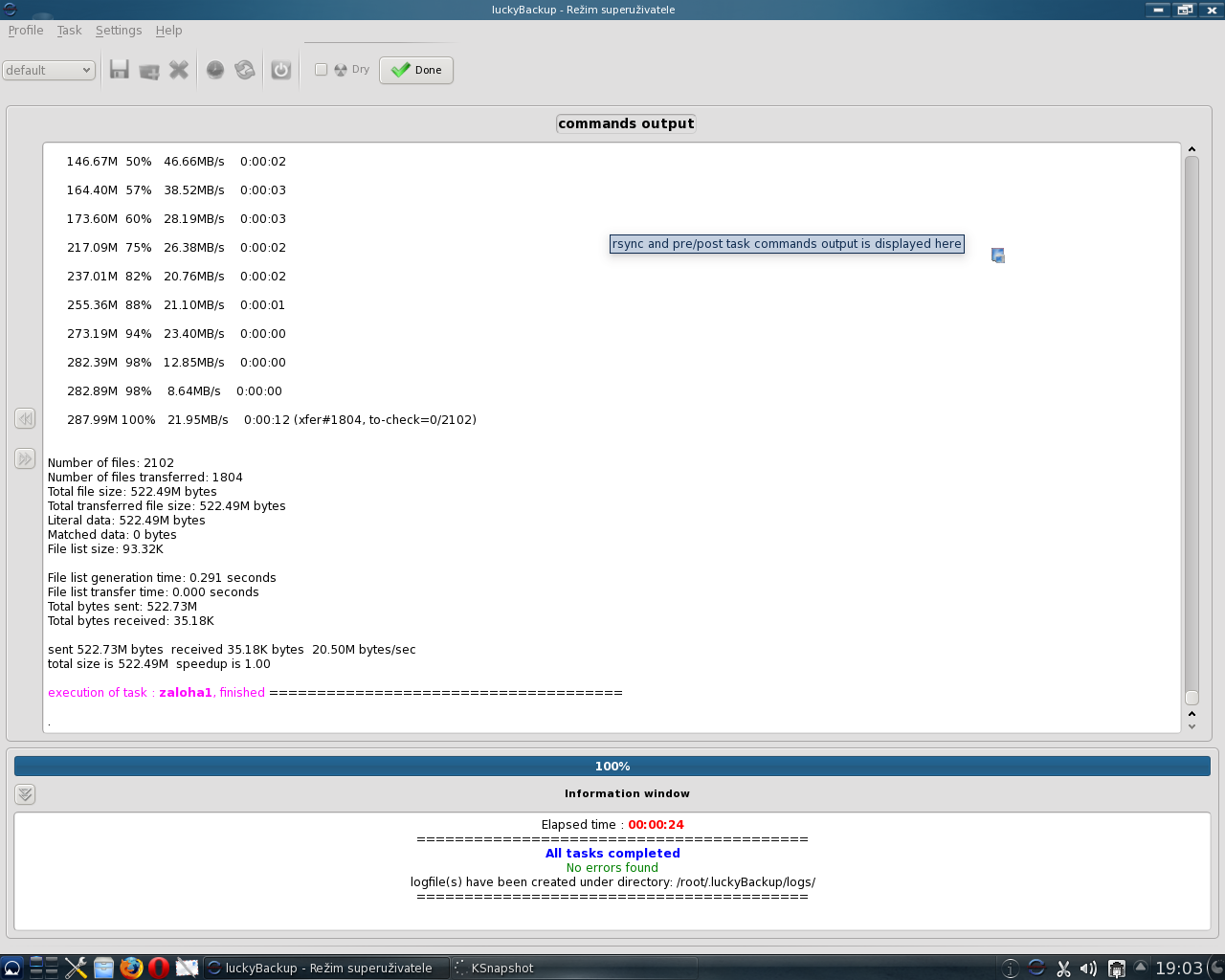This screenshot has width=1225, height=980.
Task: Click the commands output scrollbar up arrow
Action: [x=1192, y=149]
